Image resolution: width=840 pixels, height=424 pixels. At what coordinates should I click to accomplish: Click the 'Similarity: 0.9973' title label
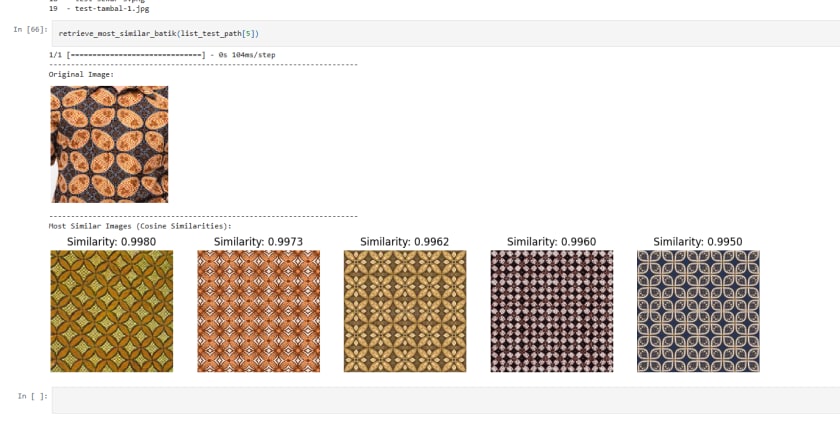pyautogui.click(x=258, y=242)
